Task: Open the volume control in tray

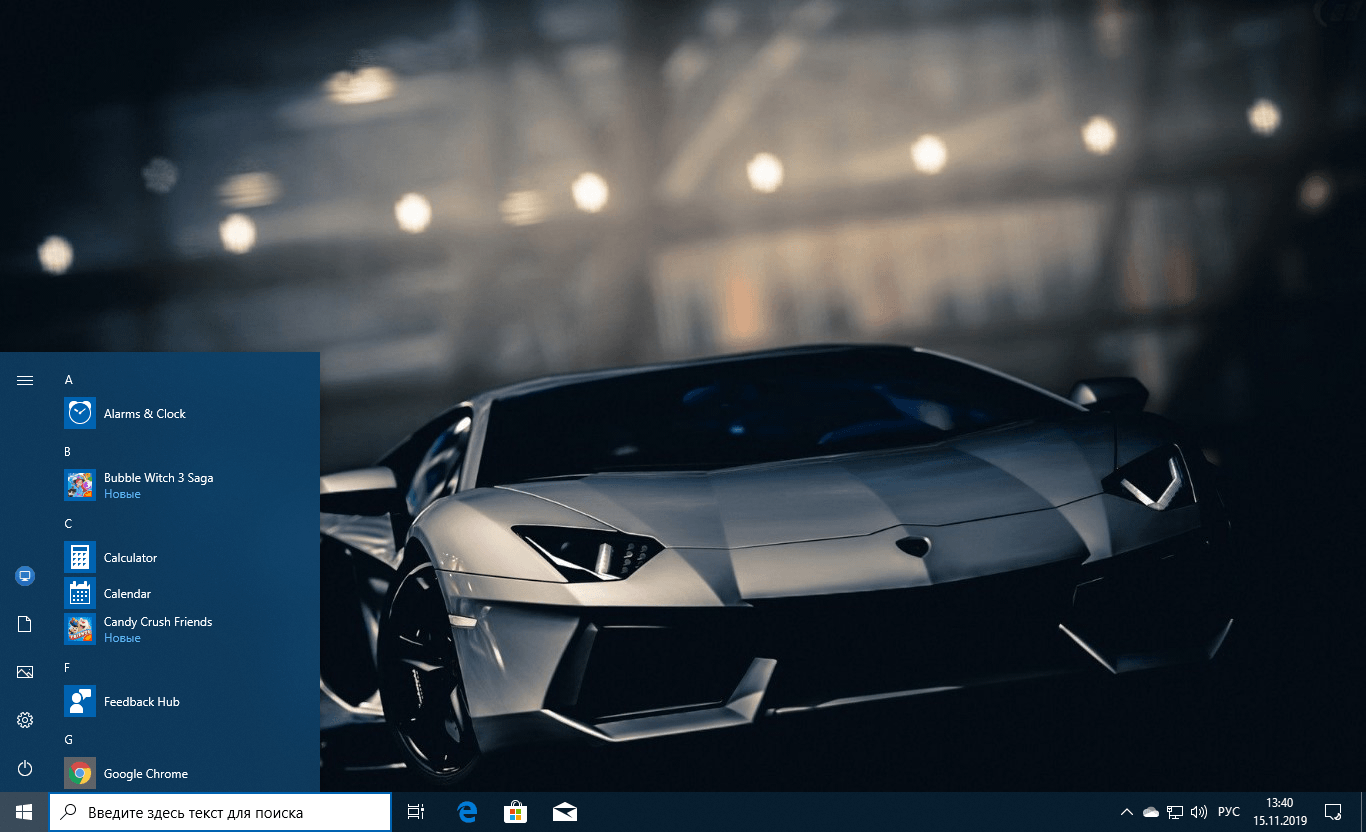Action: pos(1199,812)
